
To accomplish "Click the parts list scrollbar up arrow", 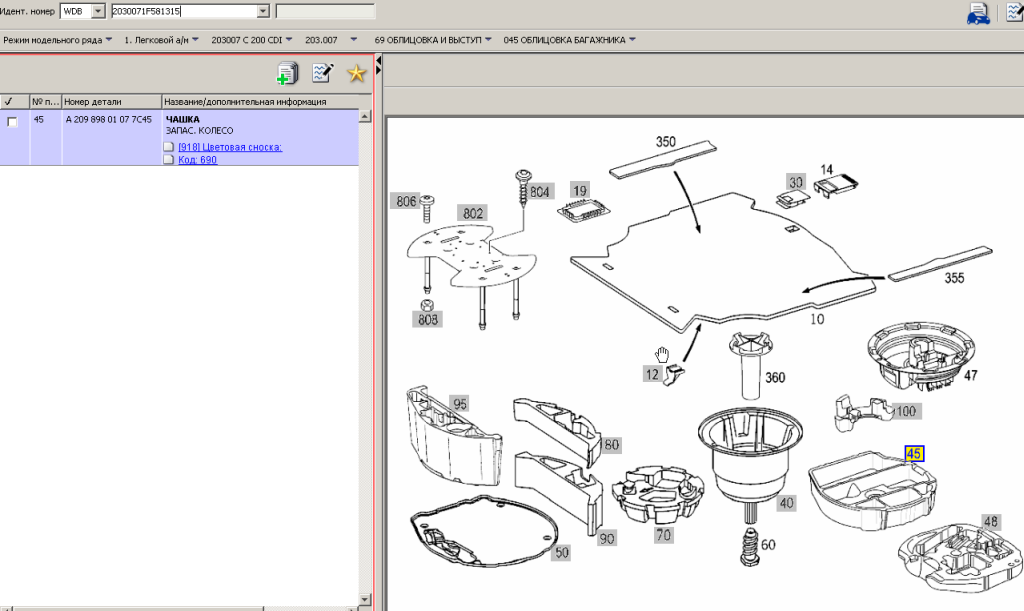I will pyautogui.click(x=365, y=117).
